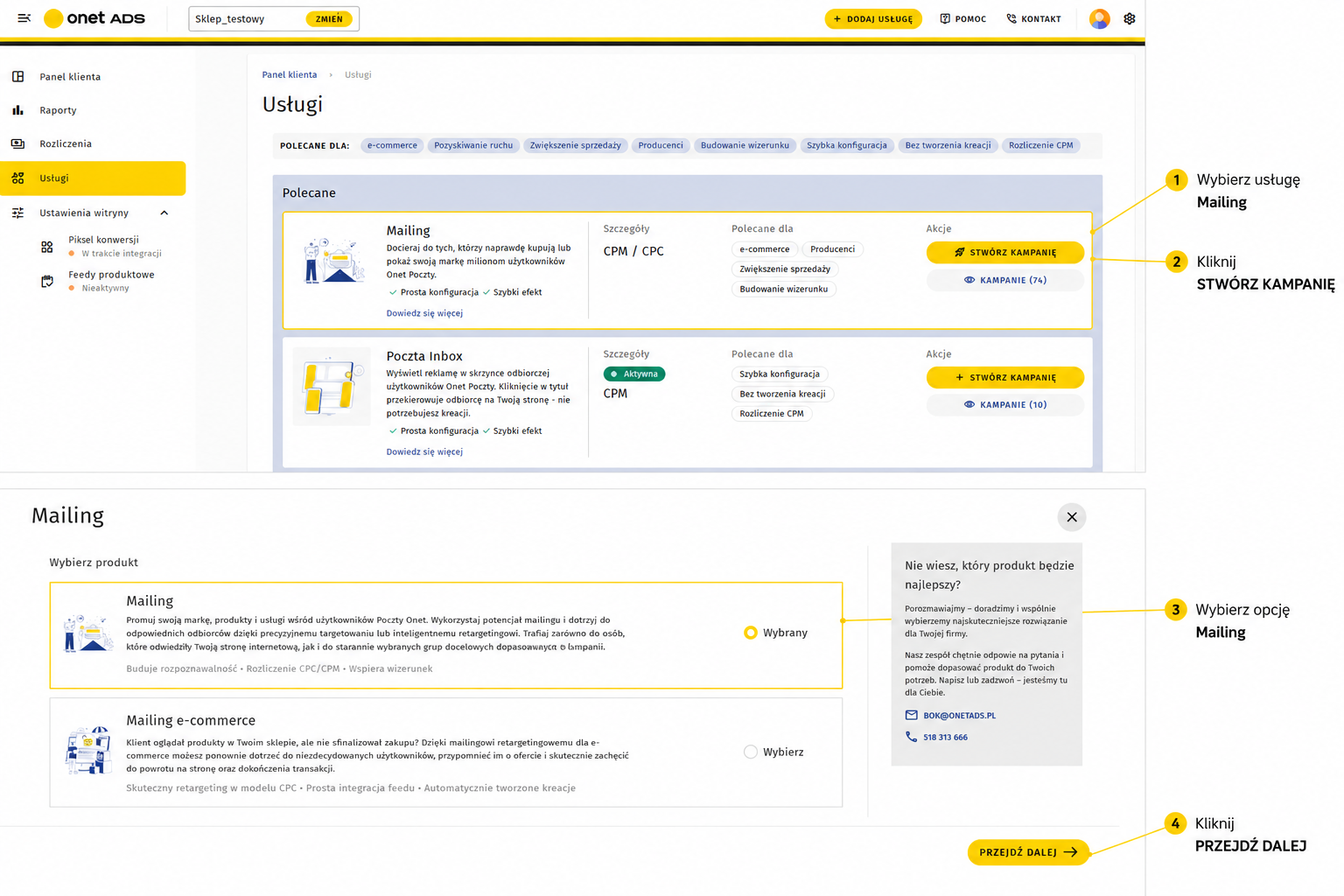1344x896 pixels.
Task: Click the envelope icon beside BOK email
Action: tap(911, 715)
